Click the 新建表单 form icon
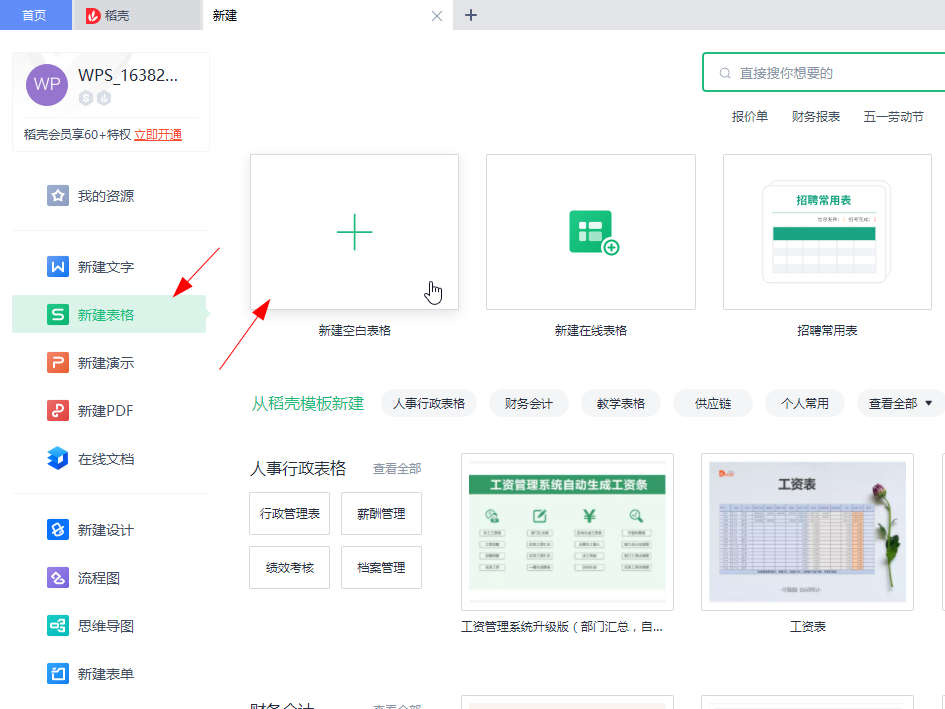Screen dimensions: 945x709 58,674
